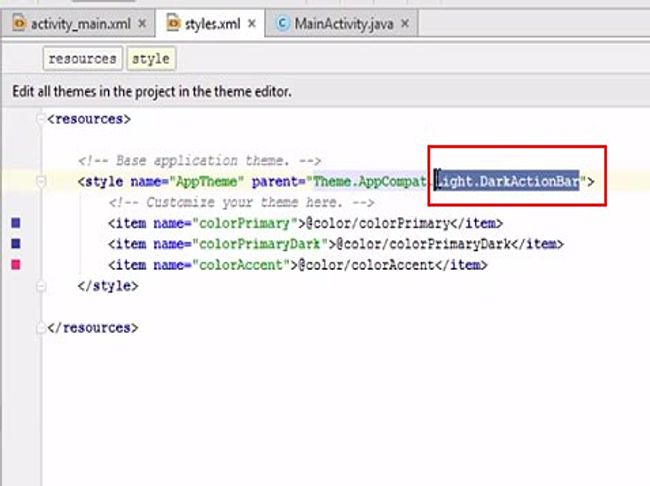Click the "colorAccent" name attribute value
The height and width of the screenshot is (486, 650).
[241, 265]
